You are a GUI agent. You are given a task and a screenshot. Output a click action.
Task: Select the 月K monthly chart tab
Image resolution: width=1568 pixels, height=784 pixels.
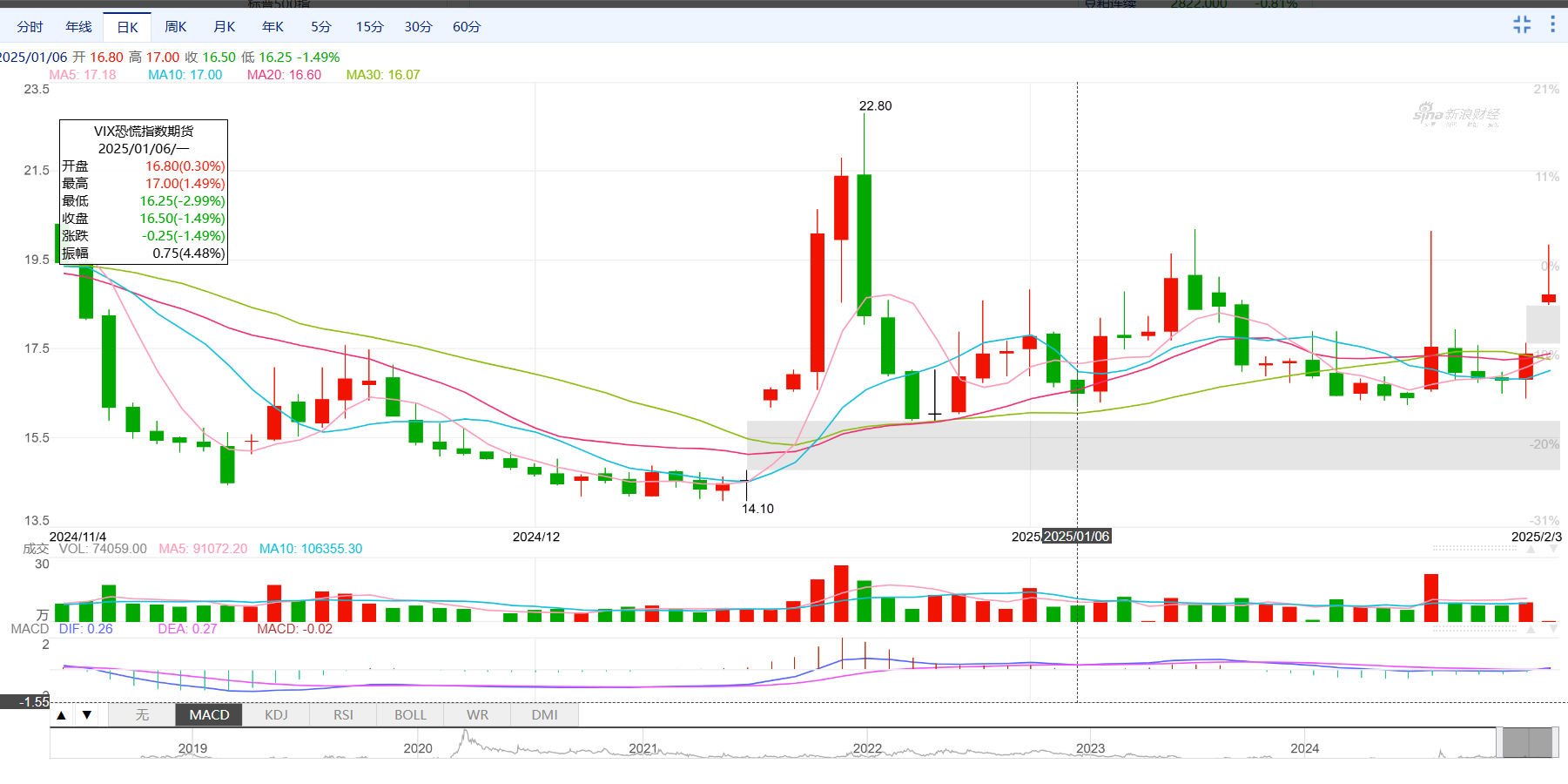(225, 27)
